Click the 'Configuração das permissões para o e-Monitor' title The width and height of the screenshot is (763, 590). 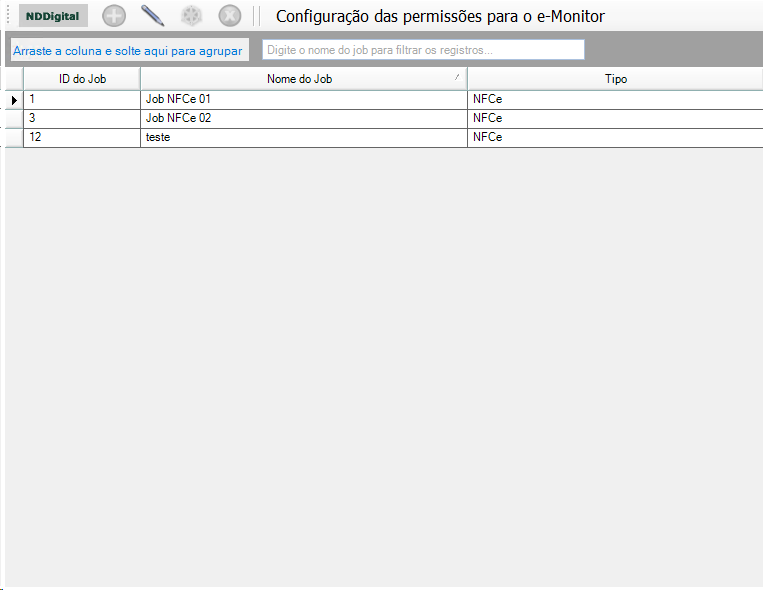(440, 17)
